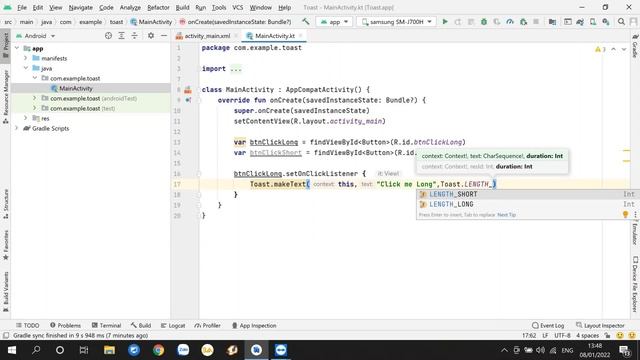Start debugging with the green bug icon
This screenshot has width=640, height=360.
[484, 22]
